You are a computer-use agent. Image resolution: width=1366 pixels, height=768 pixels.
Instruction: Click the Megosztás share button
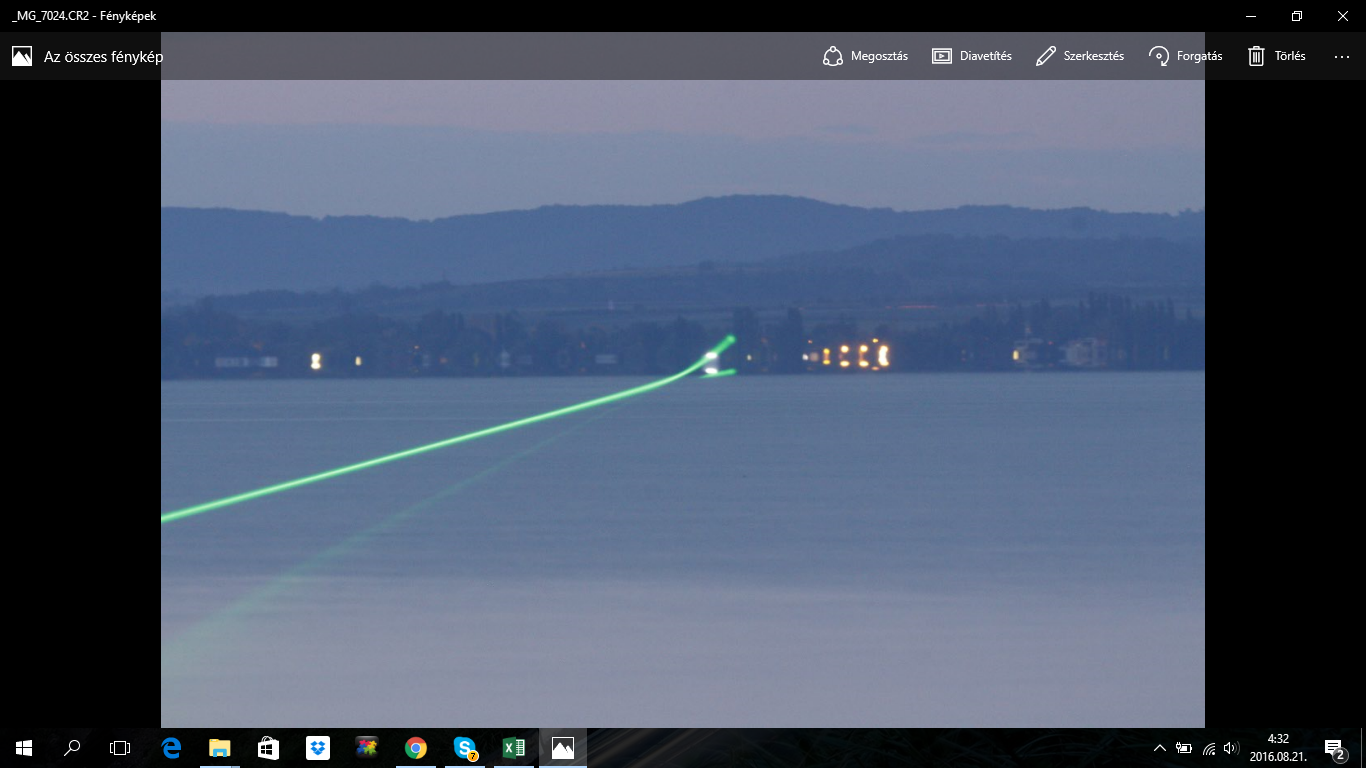coord(865,56)
